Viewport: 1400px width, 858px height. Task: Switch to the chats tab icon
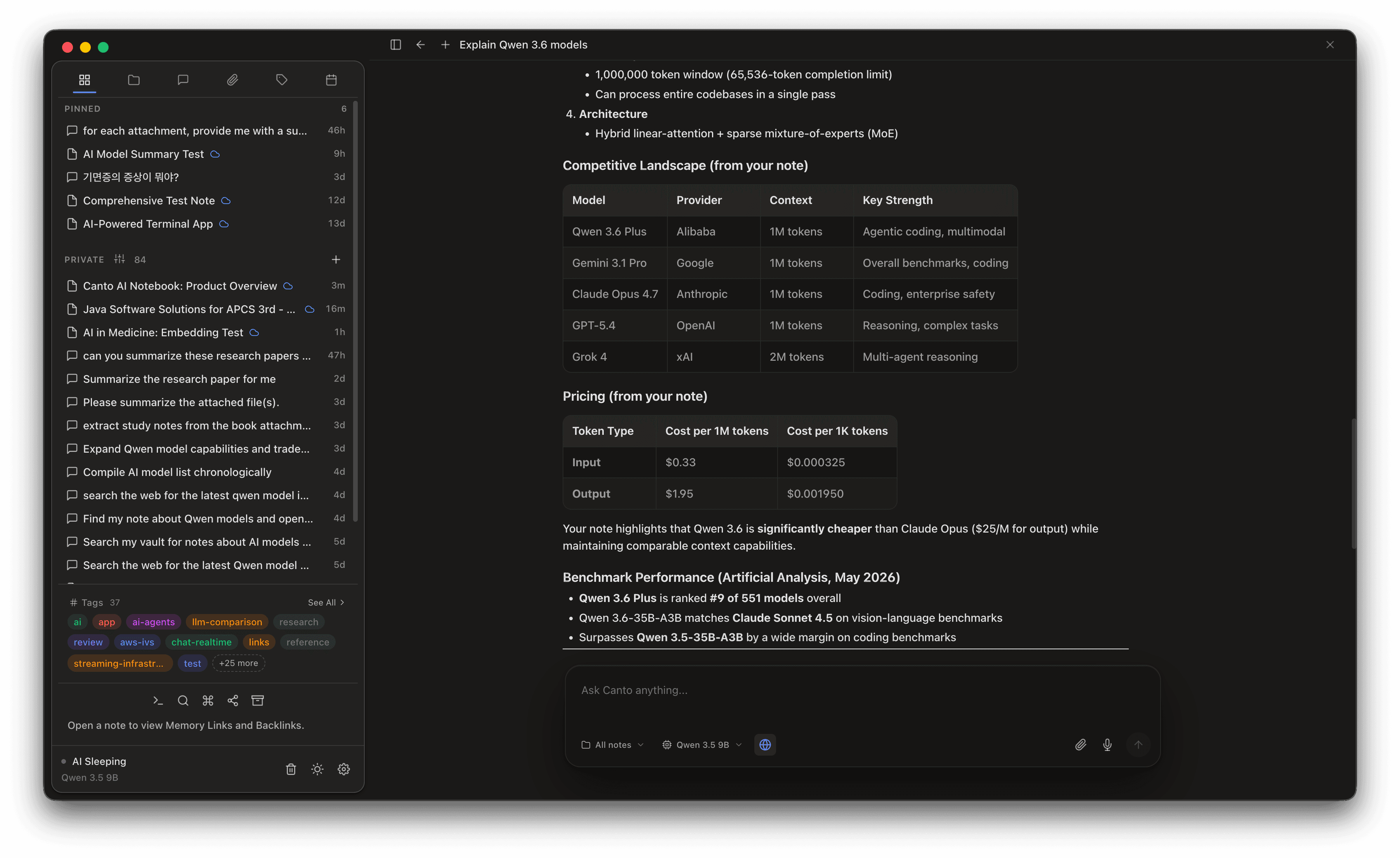click(183, 80)
